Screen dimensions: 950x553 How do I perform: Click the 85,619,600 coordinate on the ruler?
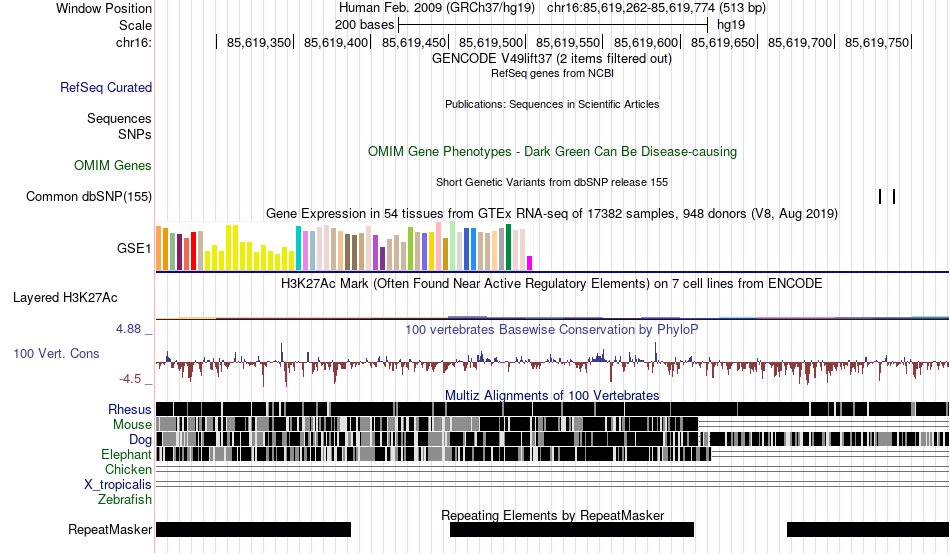646,42
